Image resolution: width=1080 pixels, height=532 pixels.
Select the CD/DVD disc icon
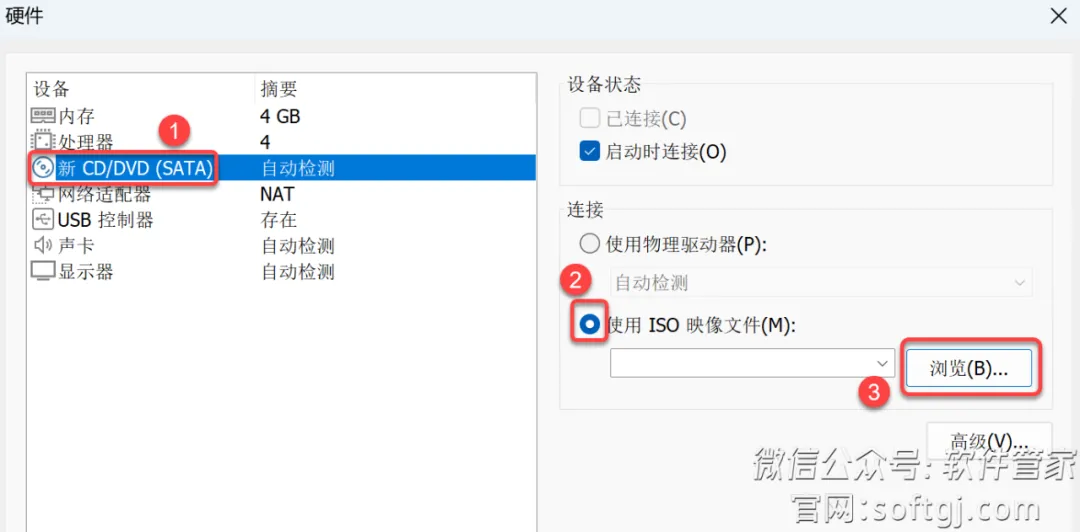tap(43, 168)
